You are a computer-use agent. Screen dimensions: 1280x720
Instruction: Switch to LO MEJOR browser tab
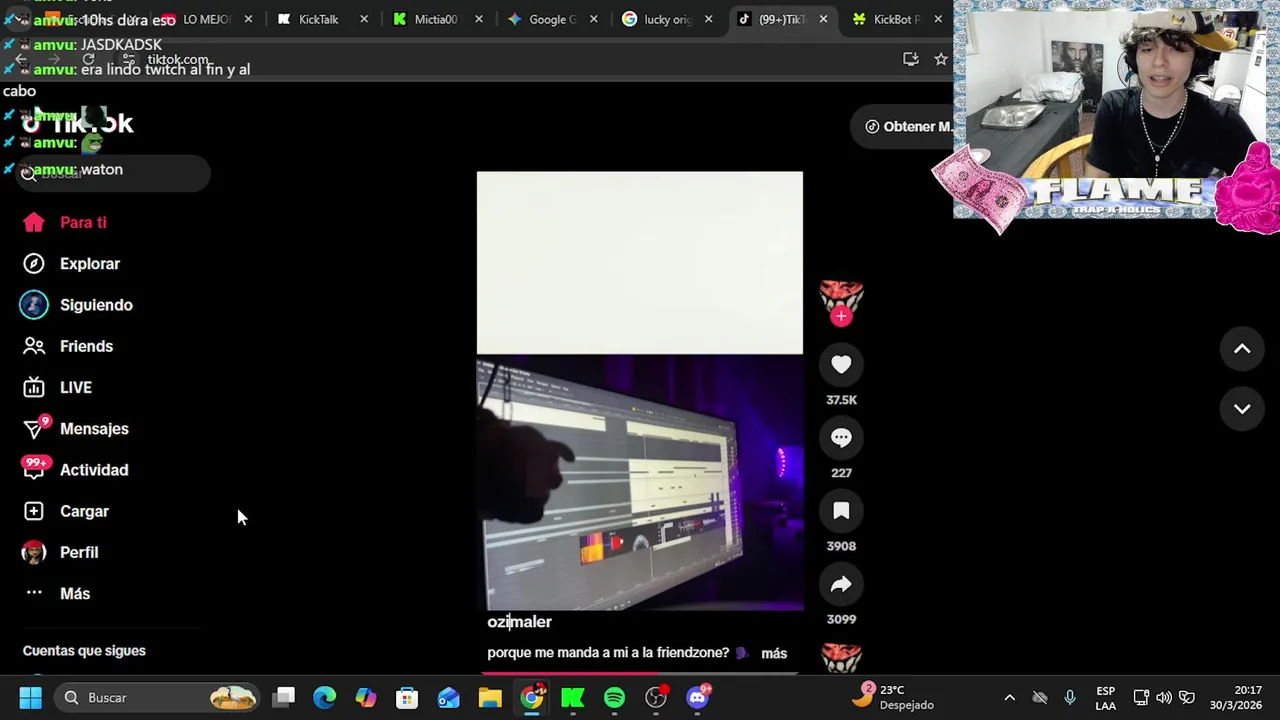coord(205,19)
